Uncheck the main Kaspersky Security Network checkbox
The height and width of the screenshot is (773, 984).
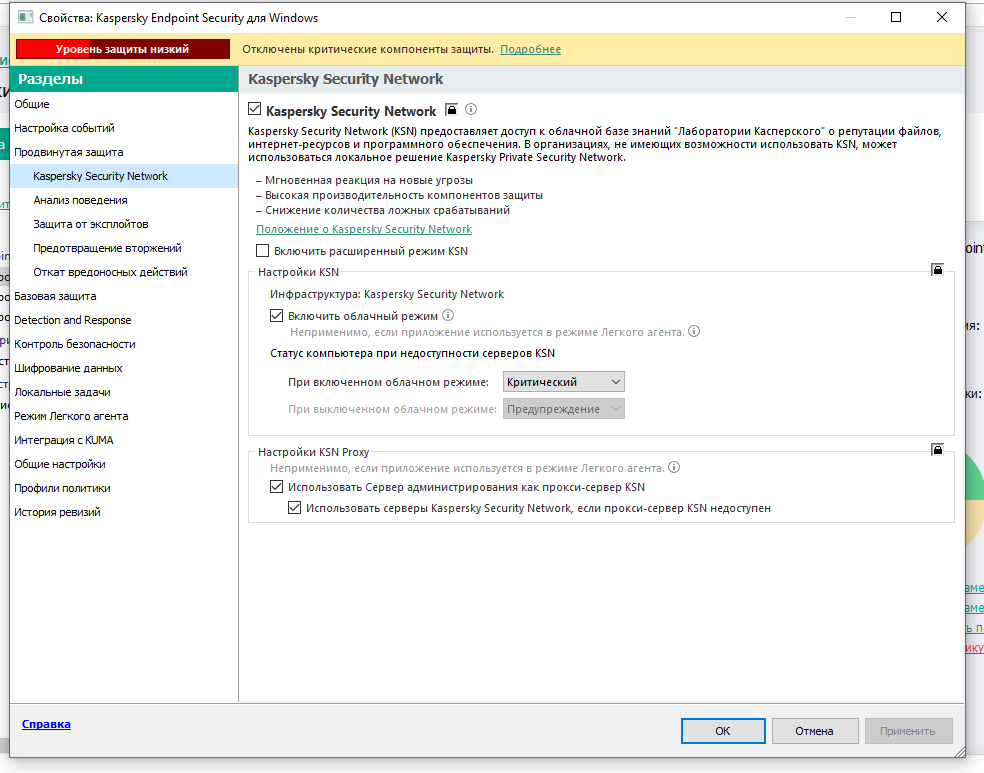pyautogui.click(x=255, y=110)
